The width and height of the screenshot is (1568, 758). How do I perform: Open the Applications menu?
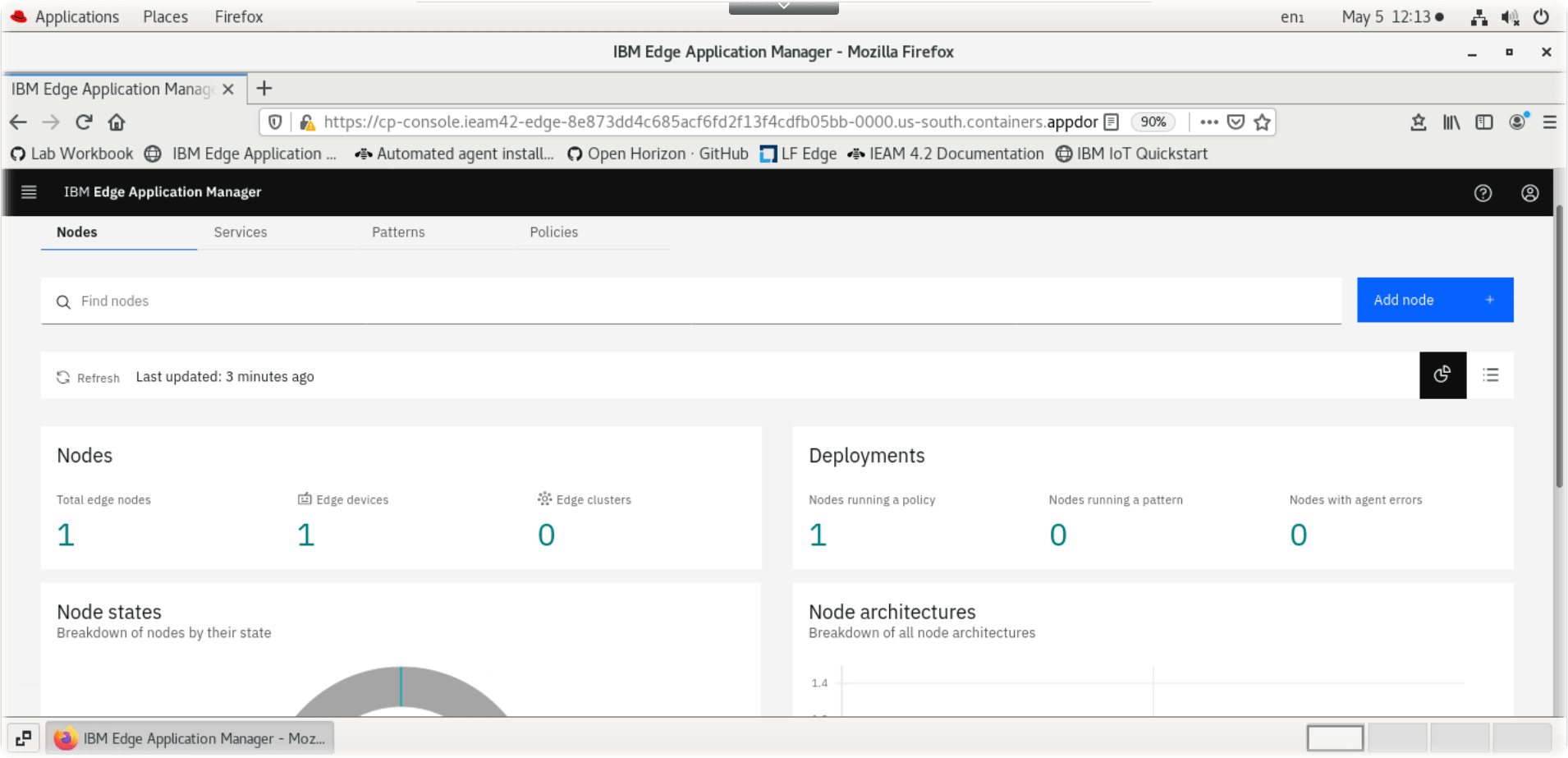pyautogui.click(x=65, y=16)
